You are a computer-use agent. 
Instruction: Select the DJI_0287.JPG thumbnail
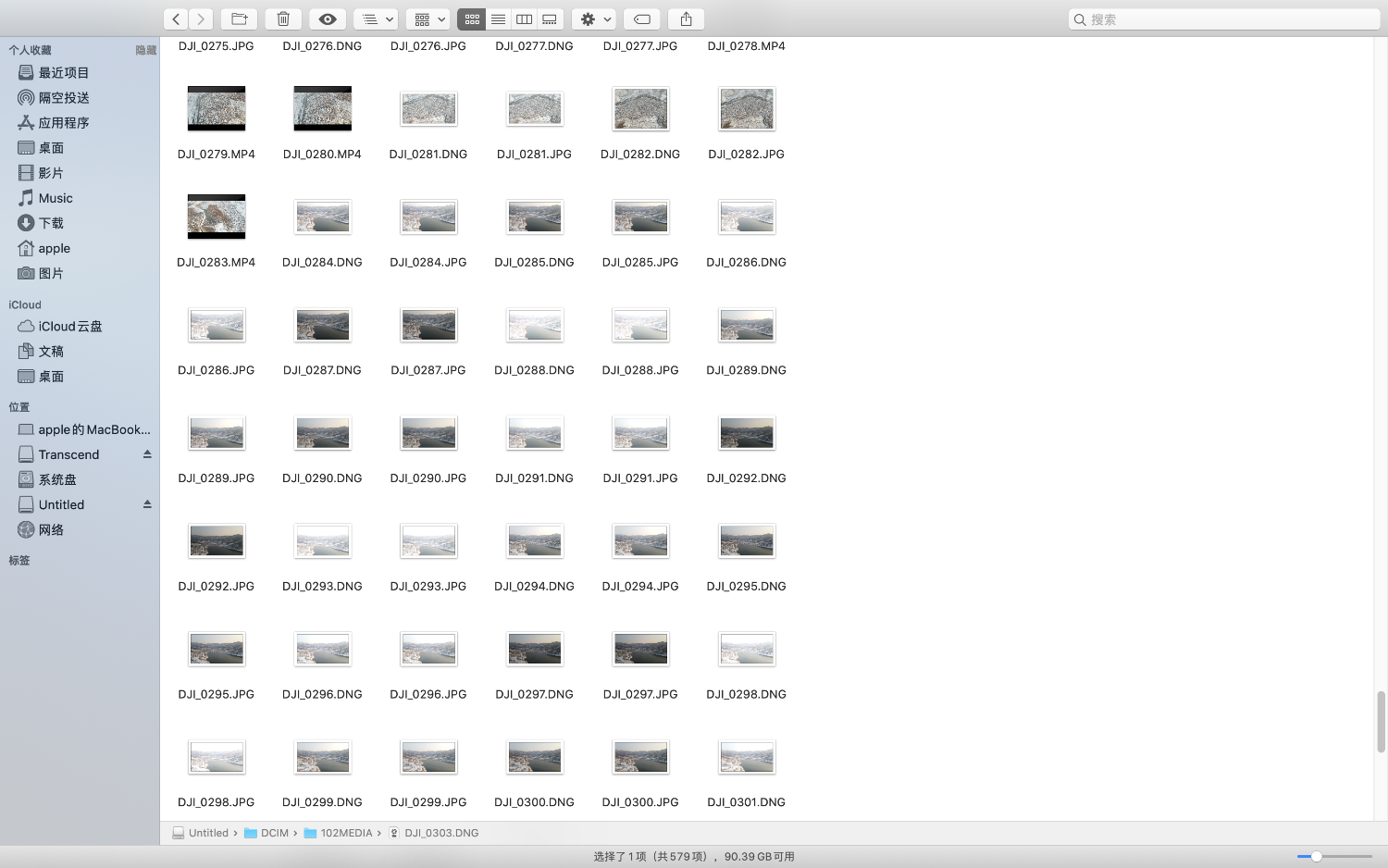pos(428,325)
